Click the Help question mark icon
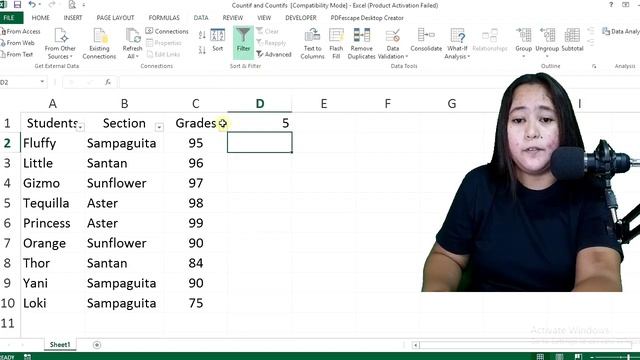The image size is (640, 360). pos(611,5)
